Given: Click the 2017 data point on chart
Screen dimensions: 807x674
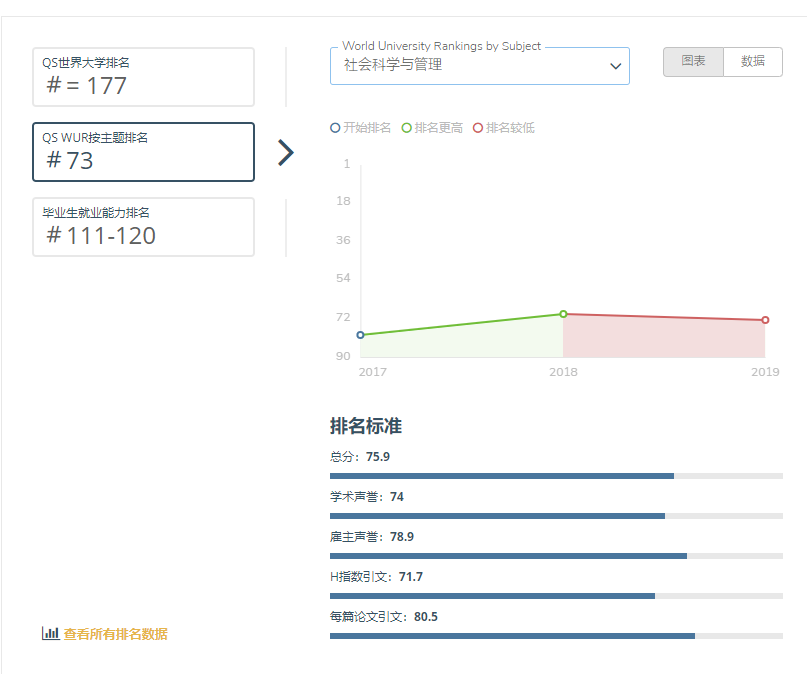Looking at the screenshot, I should pyautogui.click(x=360, y=335).
